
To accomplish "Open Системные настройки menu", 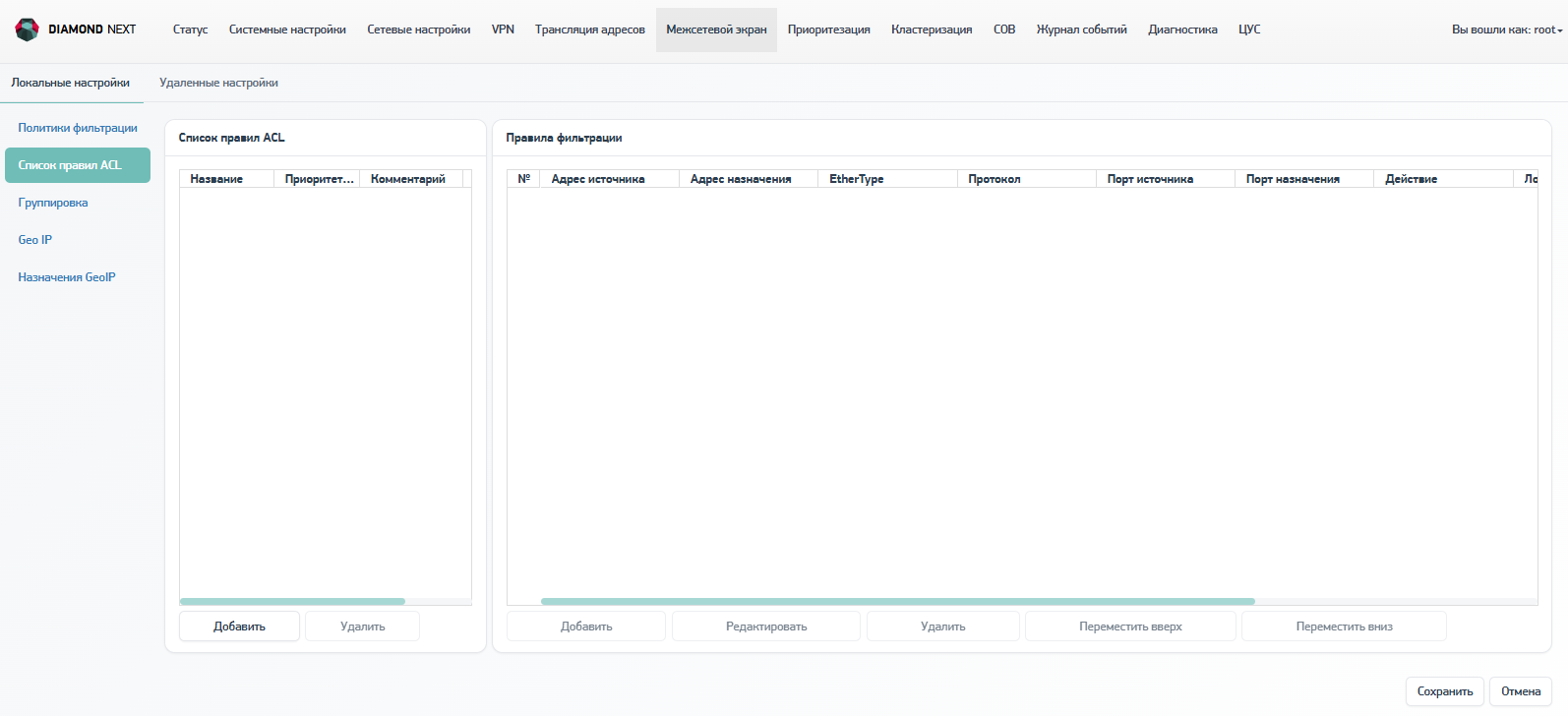I will point(287,30).
